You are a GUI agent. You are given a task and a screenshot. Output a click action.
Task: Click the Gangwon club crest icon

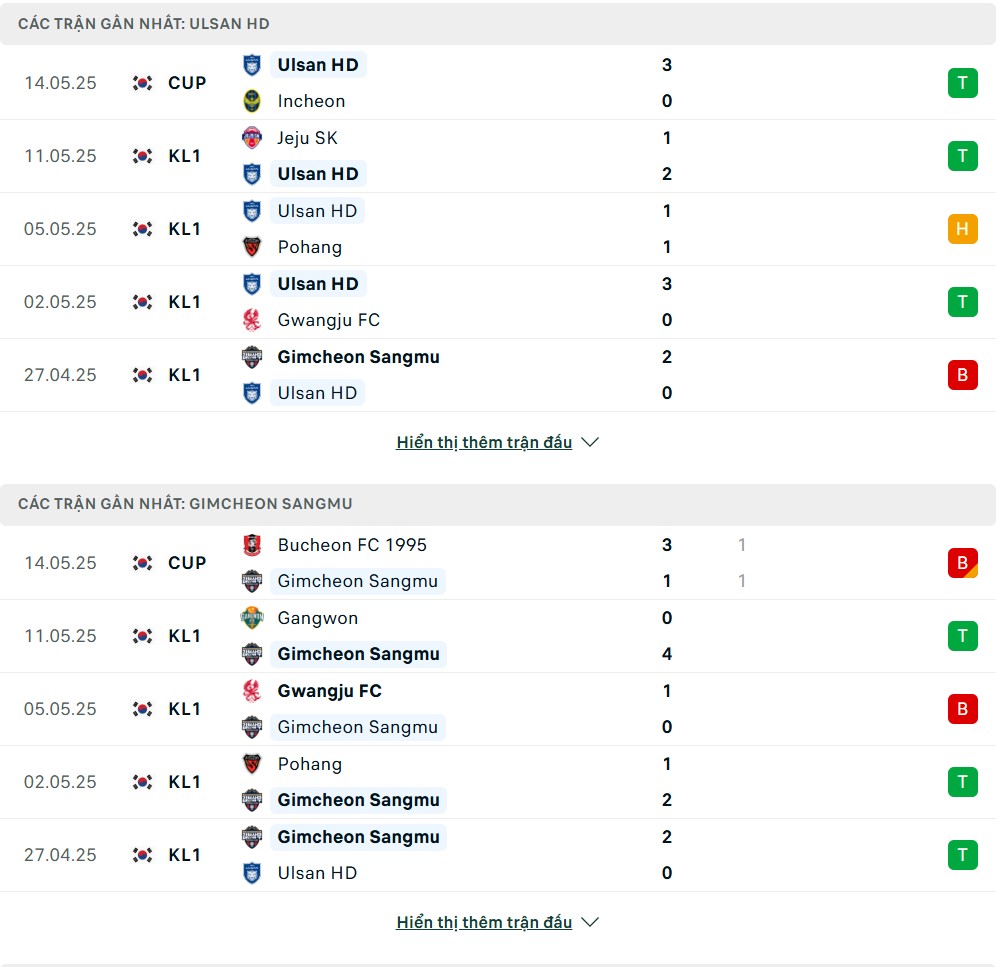pos(252,617)
